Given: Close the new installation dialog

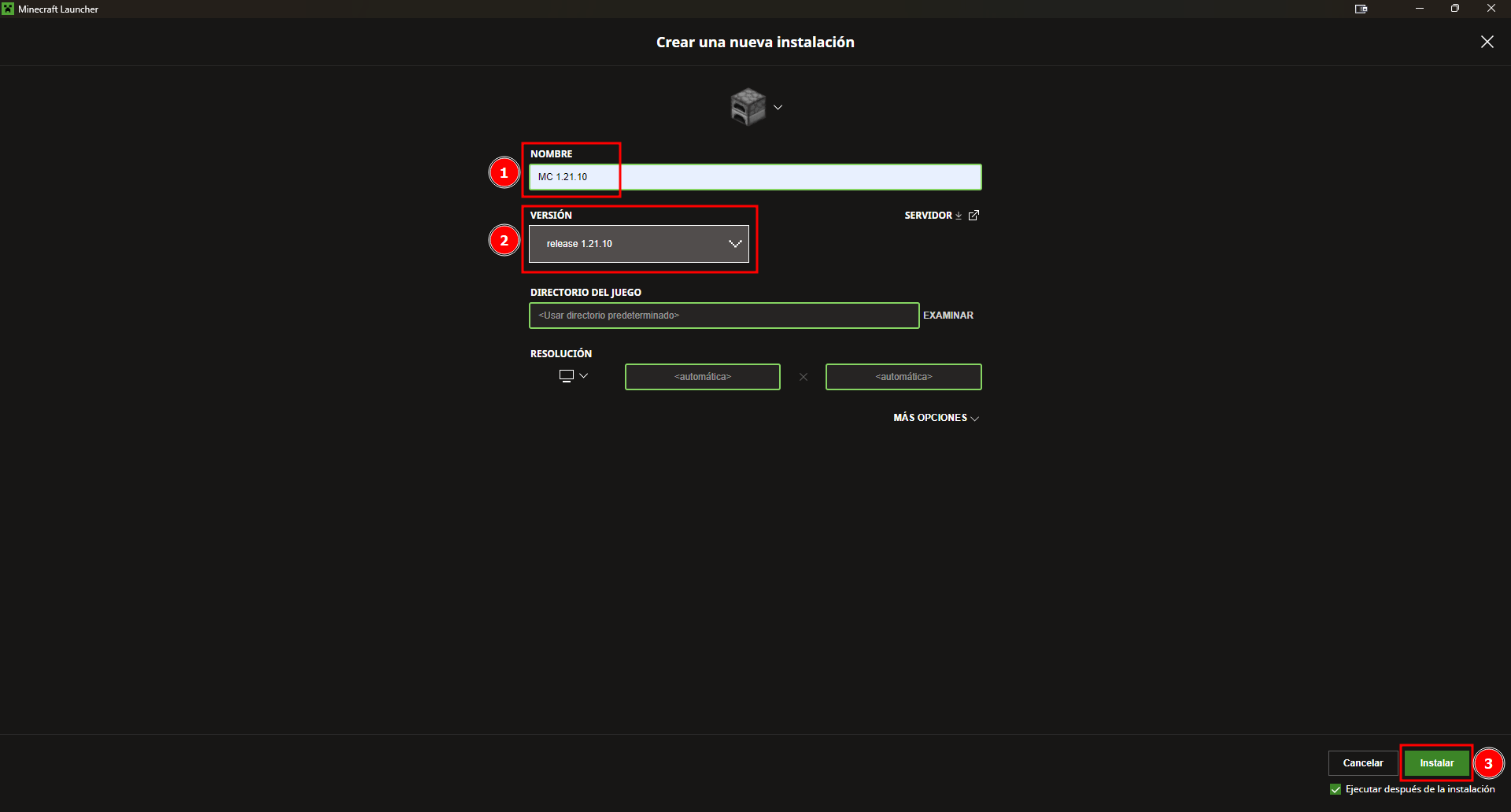Looking at the screenshot, I should click(1487, 42).
